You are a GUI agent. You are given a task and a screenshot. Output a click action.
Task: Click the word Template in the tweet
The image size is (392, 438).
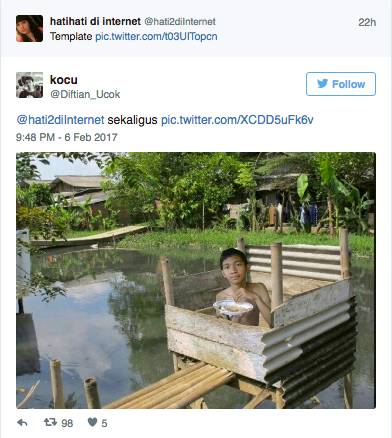pos(71,37)
